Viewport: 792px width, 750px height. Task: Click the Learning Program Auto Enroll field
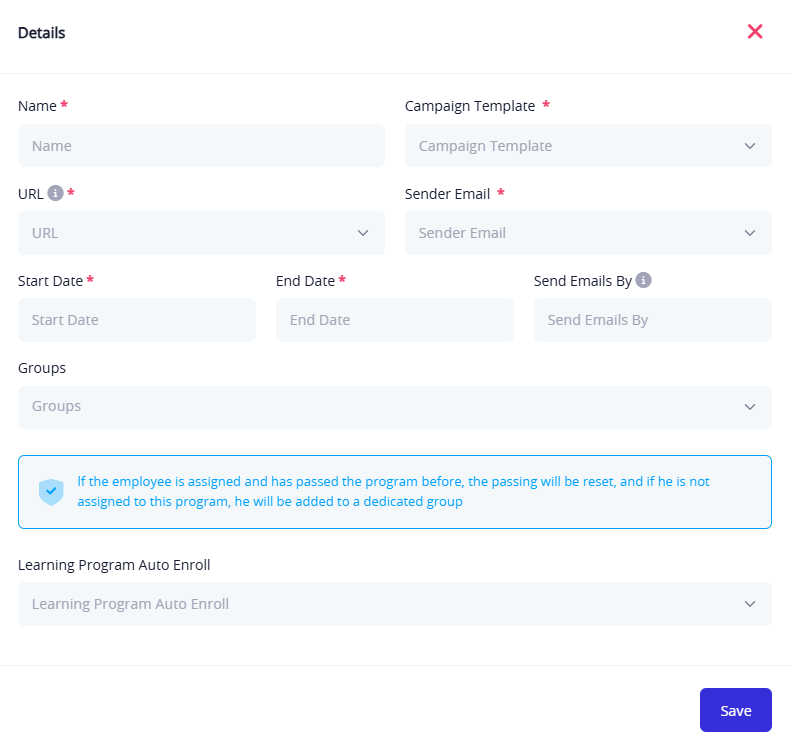[x=380, y=604]
